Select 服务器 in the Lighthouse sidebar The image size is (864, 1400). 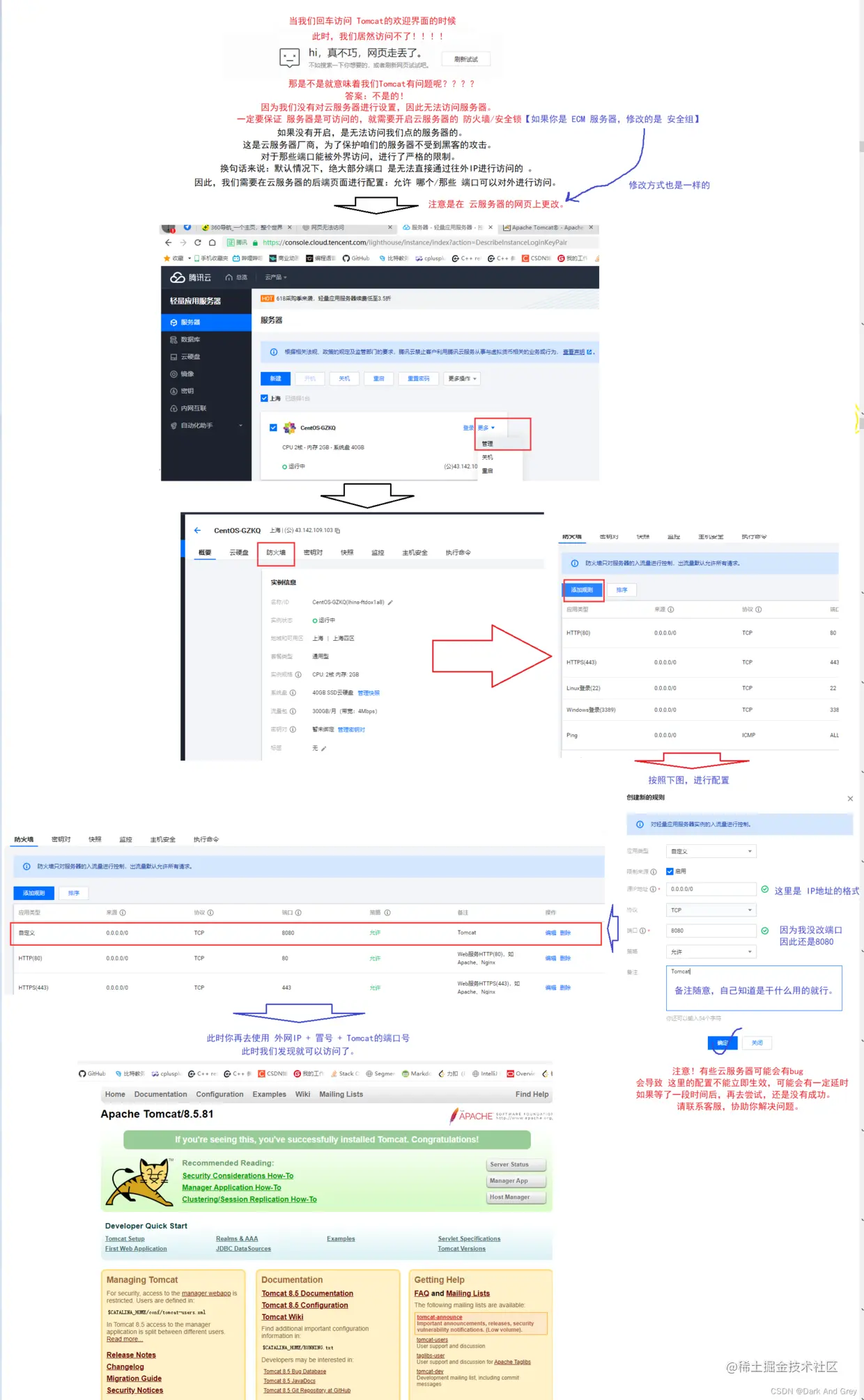(206, 322)
